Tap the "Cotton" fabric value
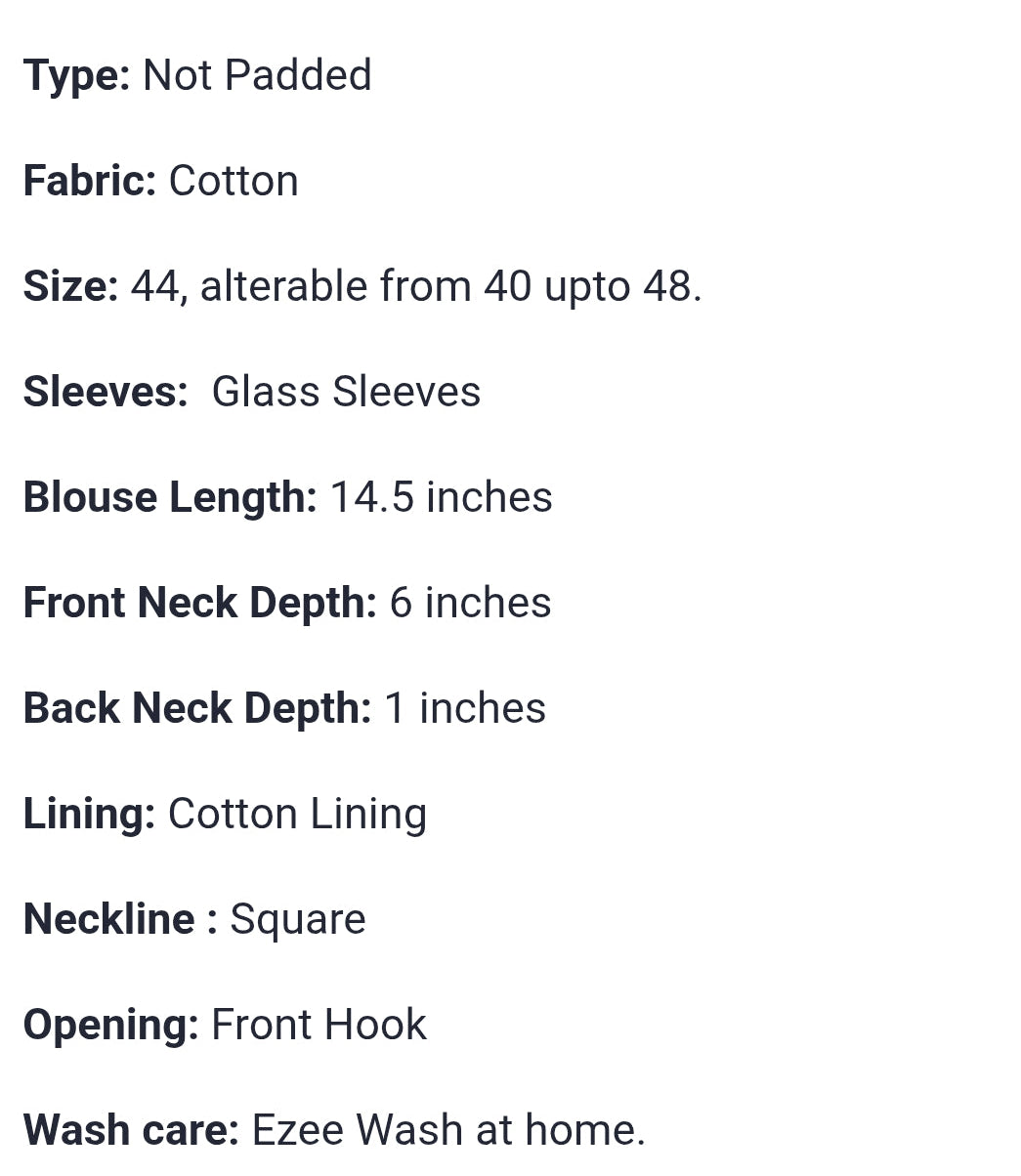 point(234,182)
